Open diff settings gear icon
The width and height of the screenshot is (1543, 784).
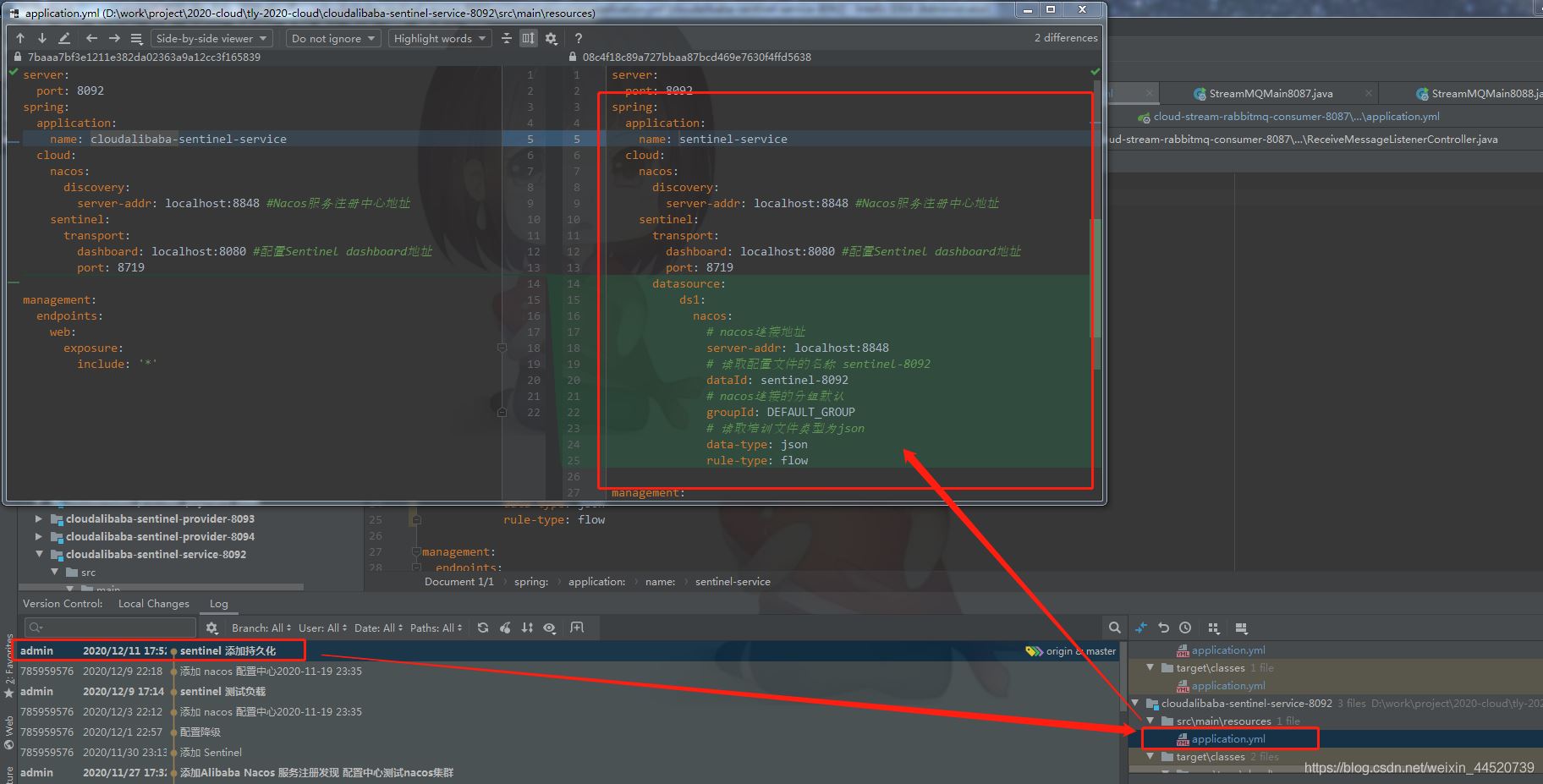(x=551, y=38)
